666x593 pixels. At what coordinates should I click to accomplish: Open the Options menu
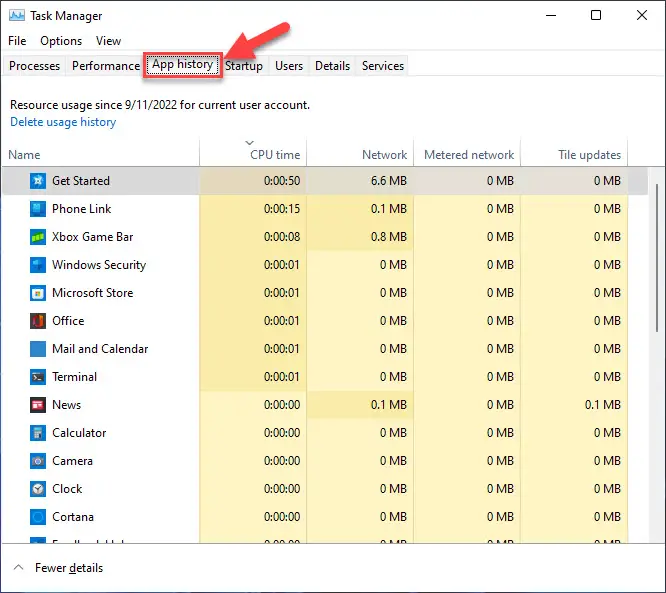(x=61, y=41)
